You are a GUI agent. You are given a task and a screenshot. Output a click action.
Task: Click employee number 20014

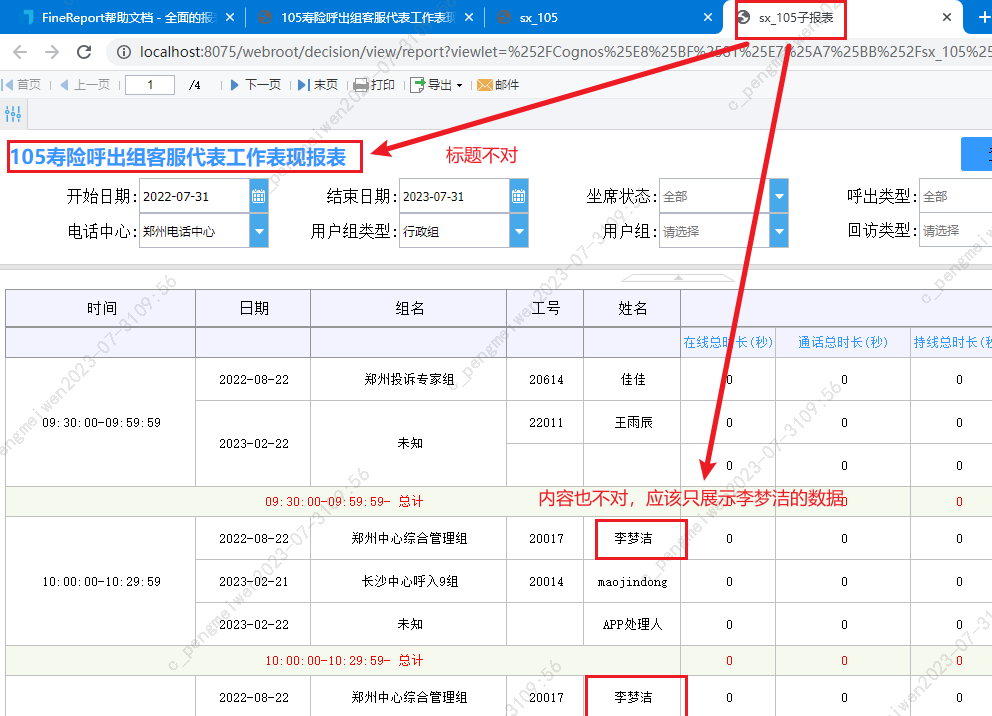[x=545, y=582]
